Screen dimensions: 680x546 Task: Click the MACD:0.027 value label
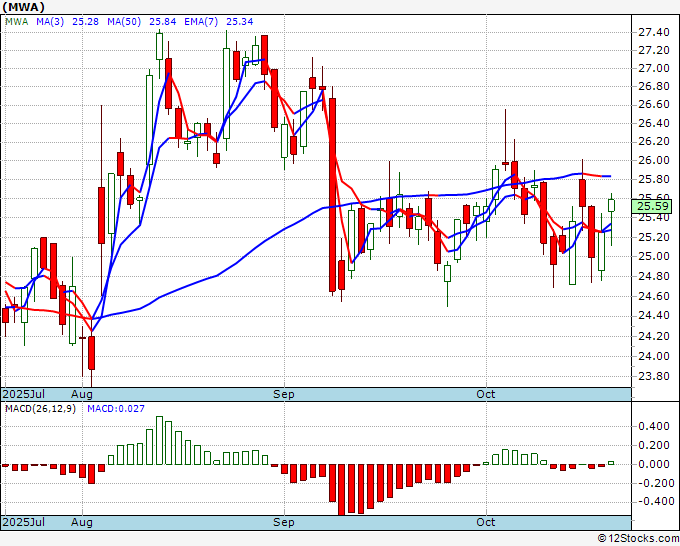click(x=116, y=409)
